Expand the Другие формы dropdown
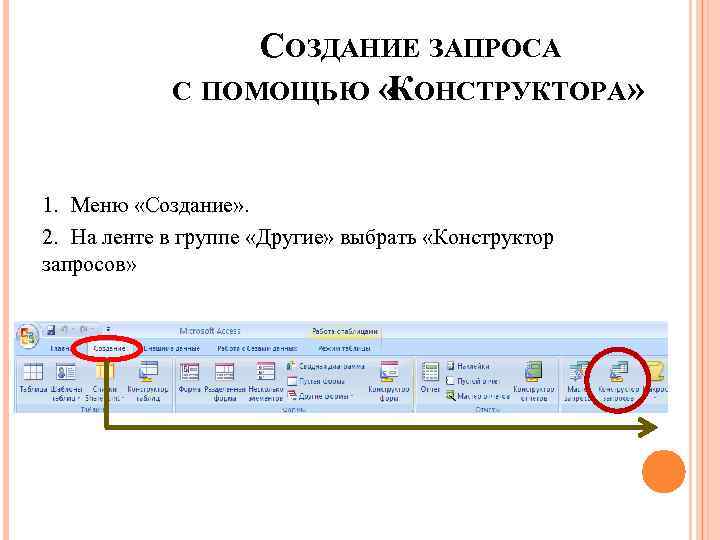 coord(320,396)
